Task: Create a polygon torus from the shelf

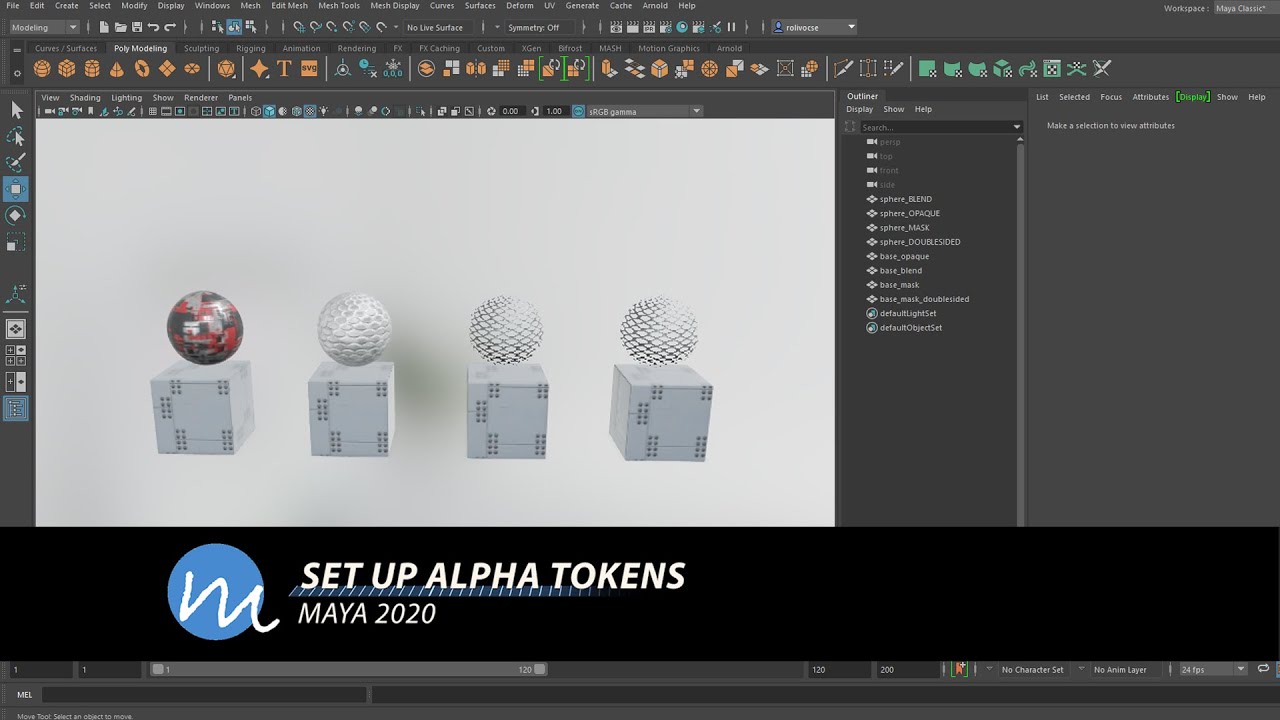Action: tap(142, 68)
